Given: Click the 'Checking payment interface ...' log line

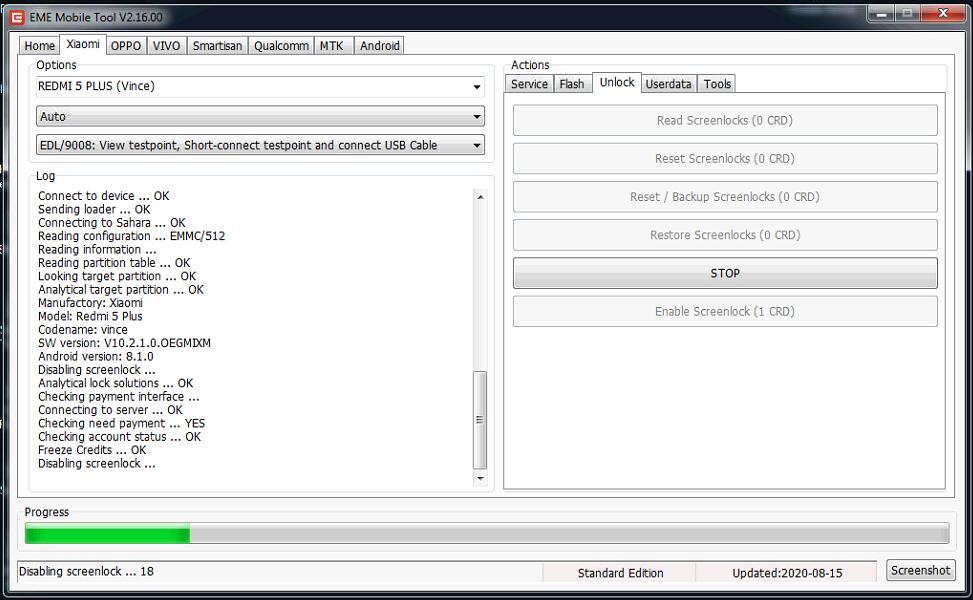Looking at the screenshot, I should point(119,397).
